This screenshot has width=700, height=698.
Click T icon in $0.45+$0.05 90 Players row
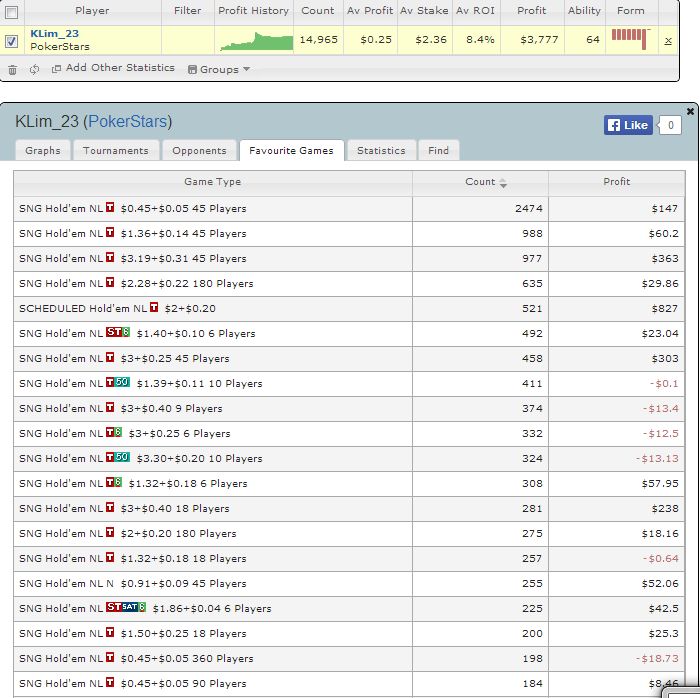110,682
